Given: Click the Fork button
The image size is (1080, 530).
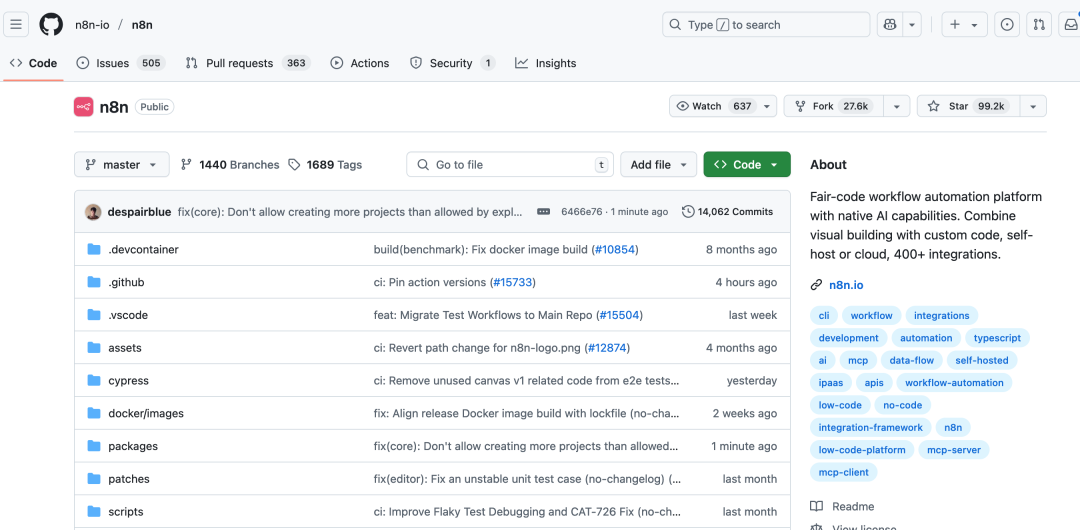Looking at the screenshot, I should (833, 106).
